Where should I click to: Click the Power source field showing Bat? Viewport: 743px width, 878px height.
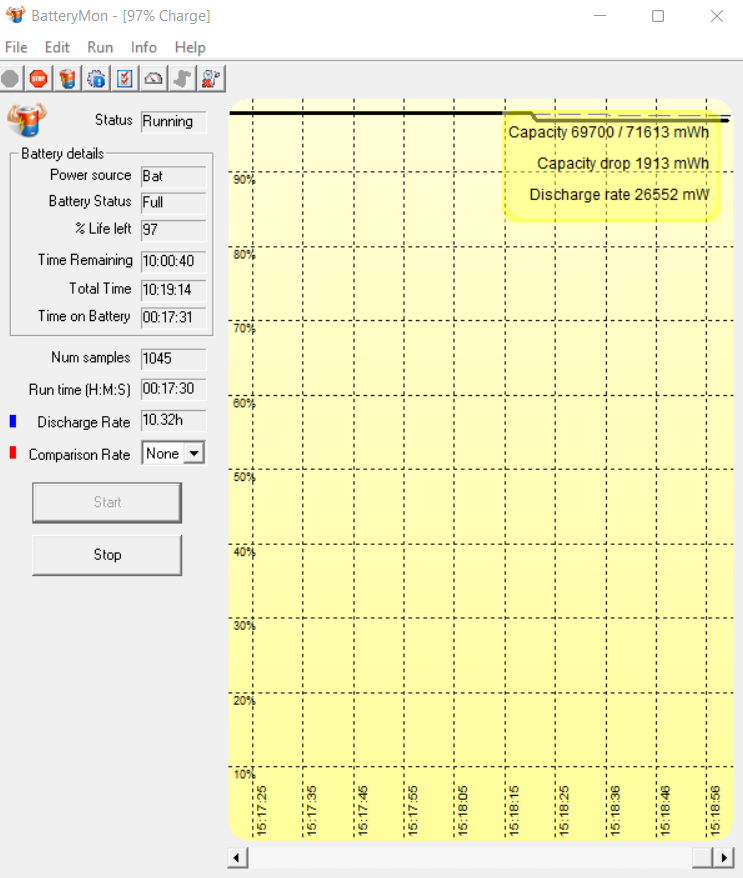(x=173, y=176)
